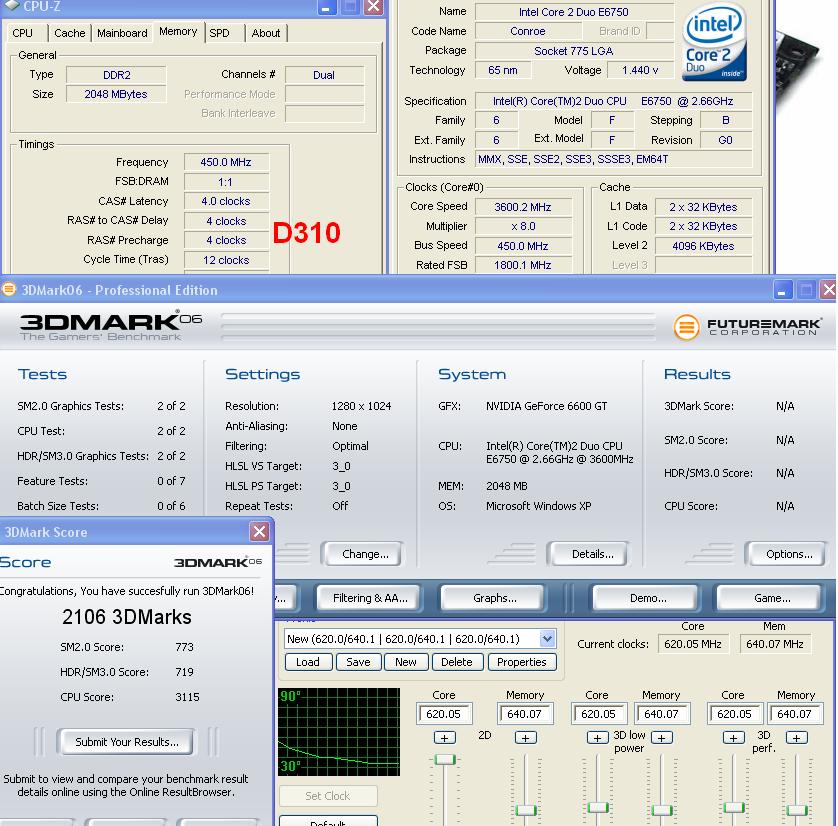Click the 3D perf. Memory slider handle
This screenshot has width=838, height=826.
click(796, 810)
